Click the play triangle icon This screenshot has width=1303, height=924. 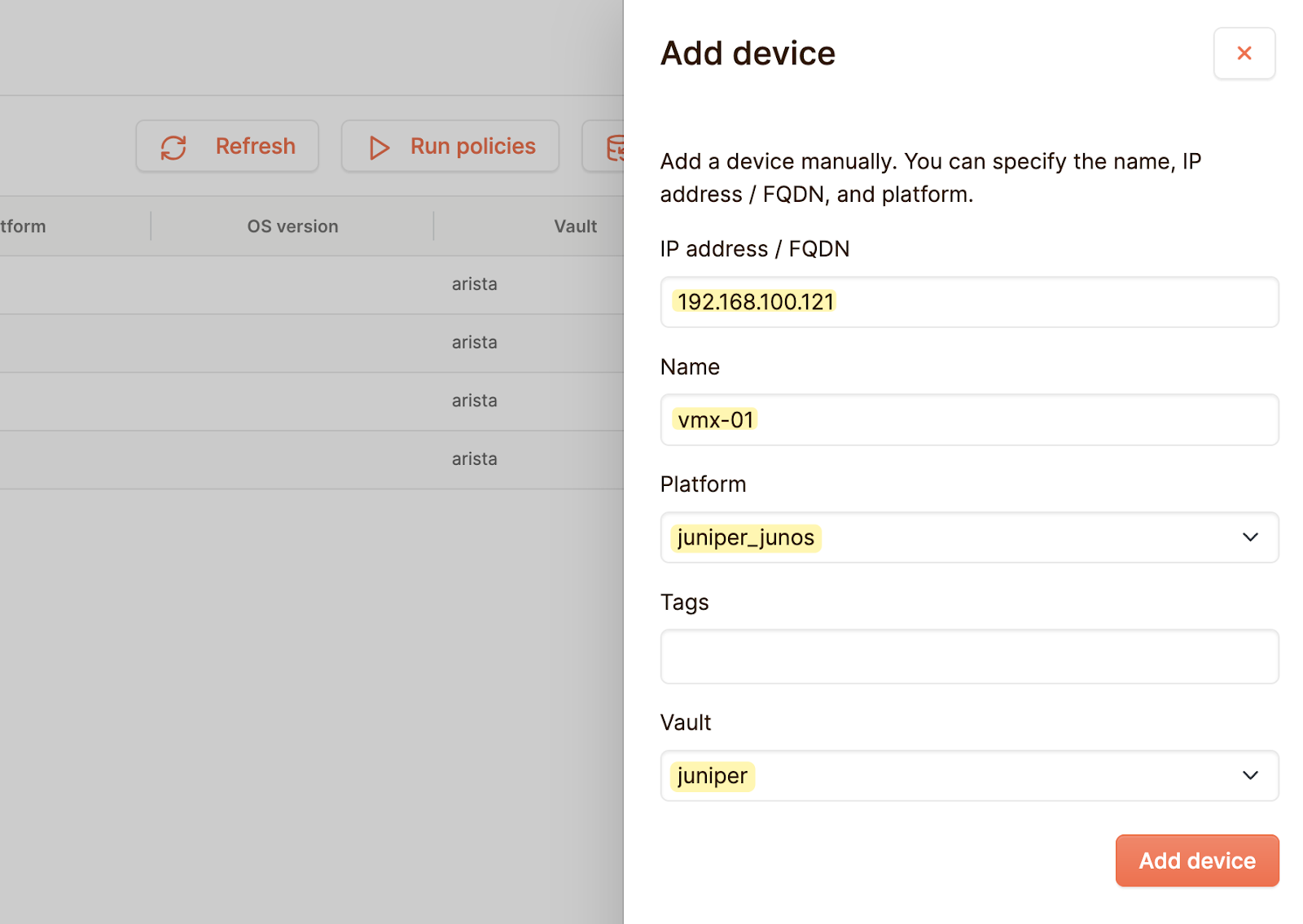coord(379,147)
